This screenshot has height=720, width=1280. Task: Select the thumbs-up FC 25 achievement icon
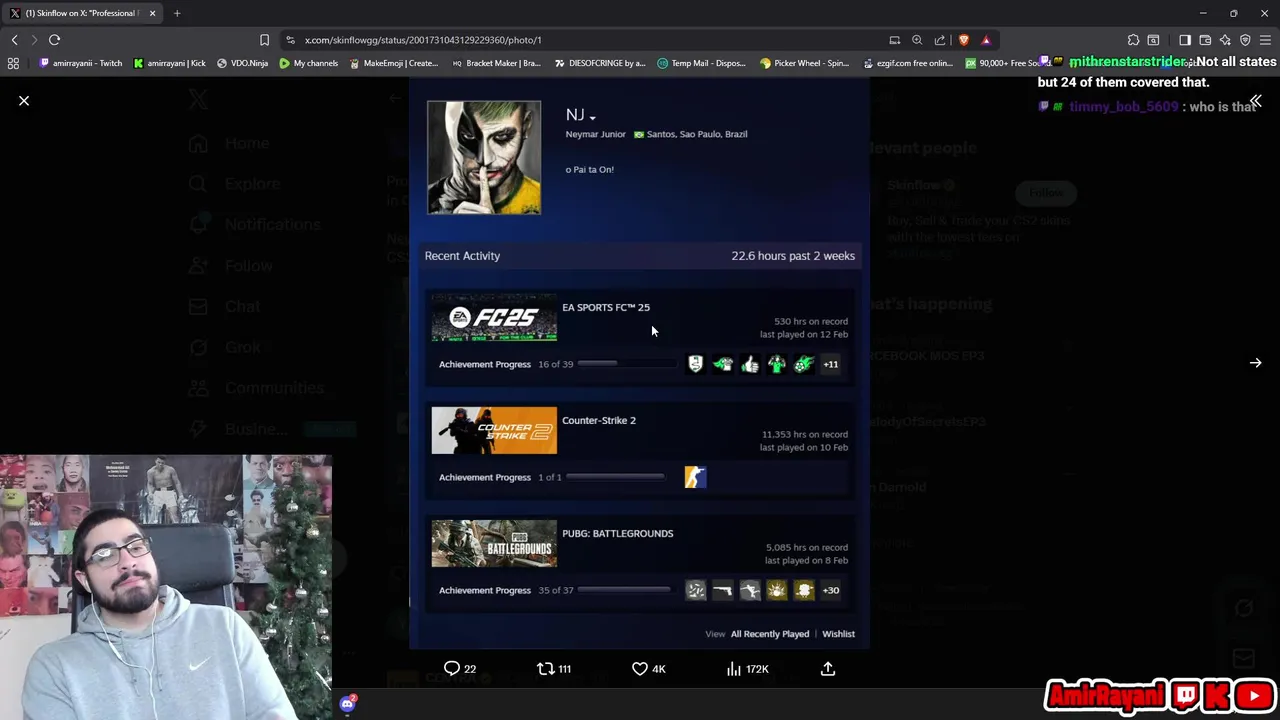750,364
